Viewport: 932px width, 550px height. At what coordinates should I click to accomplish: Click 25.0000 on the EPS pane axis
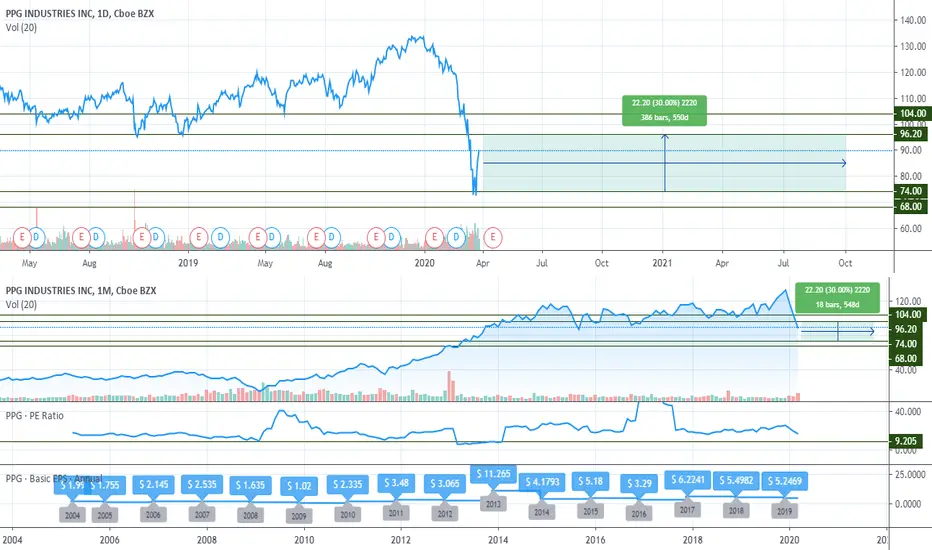pos(911,474)
